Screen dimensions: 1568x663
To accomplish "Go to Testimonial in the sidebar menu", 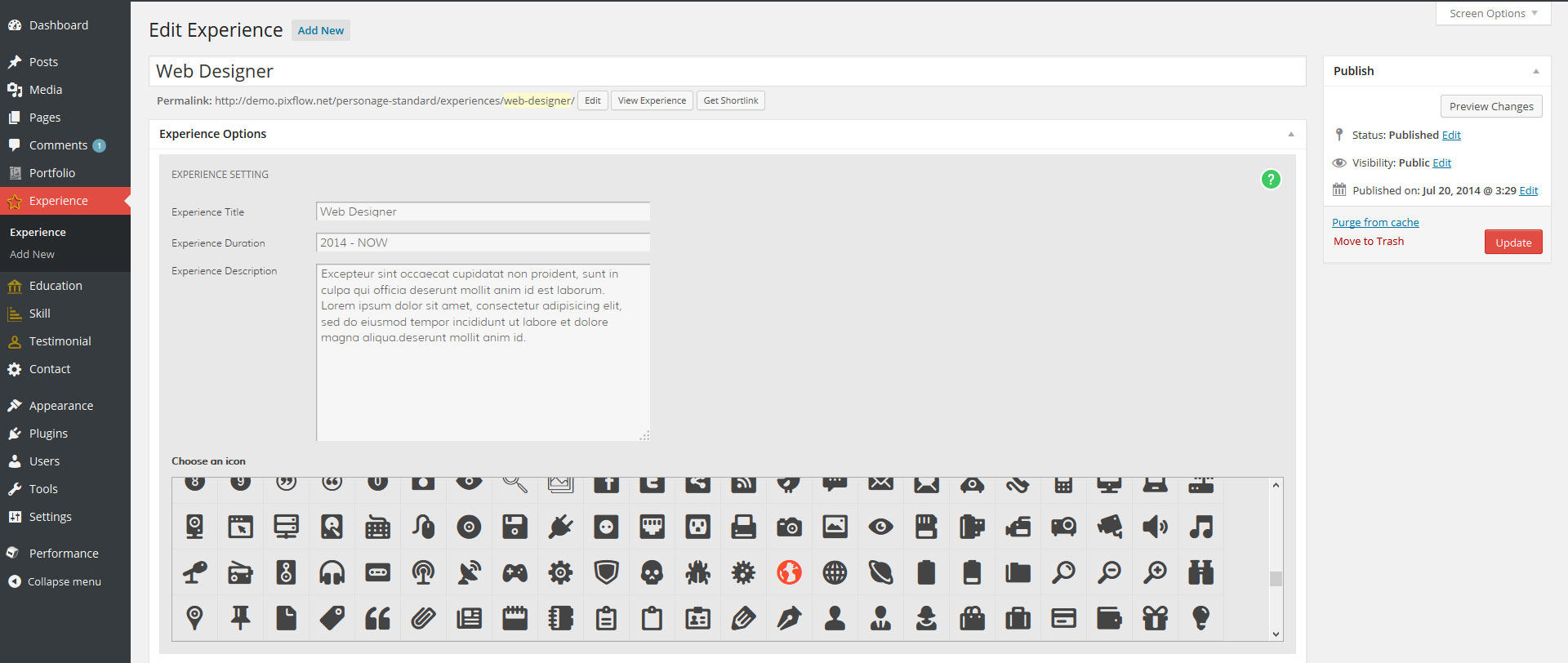I will tap(60, 341).
